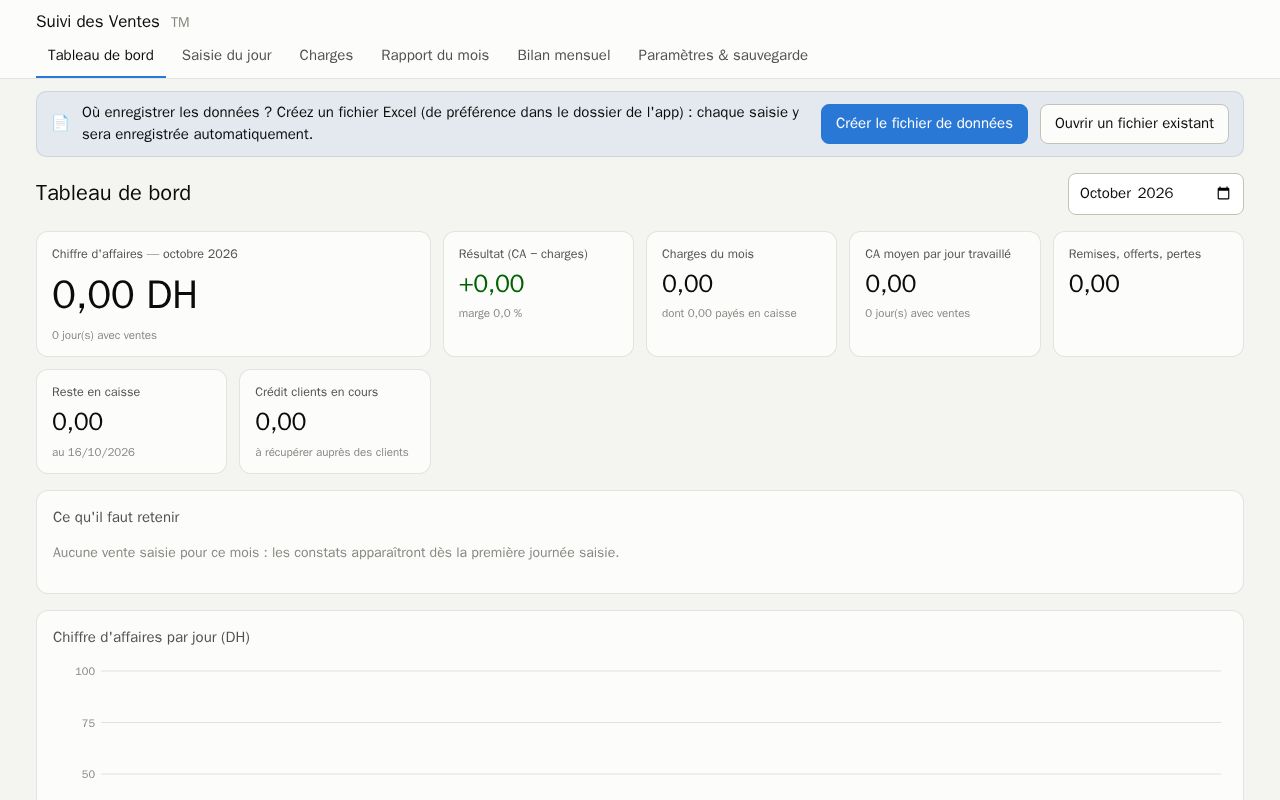
Task: Click the 'au 16/10/2026' date text
Action: pos(93,452)
